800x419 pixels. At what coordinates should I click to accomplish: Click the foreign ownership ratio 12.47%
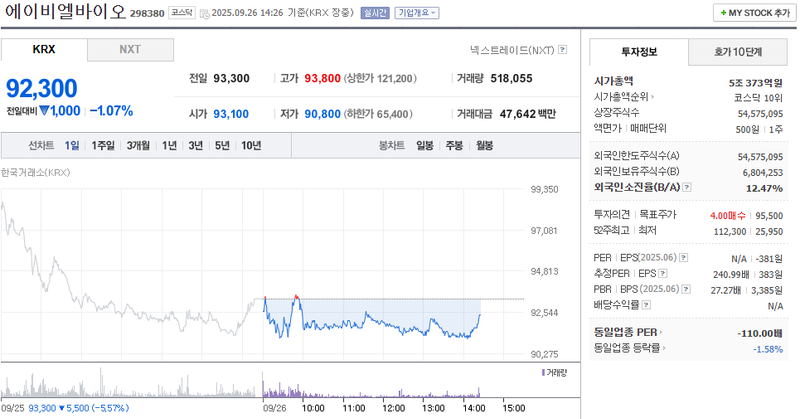point(764,188)
